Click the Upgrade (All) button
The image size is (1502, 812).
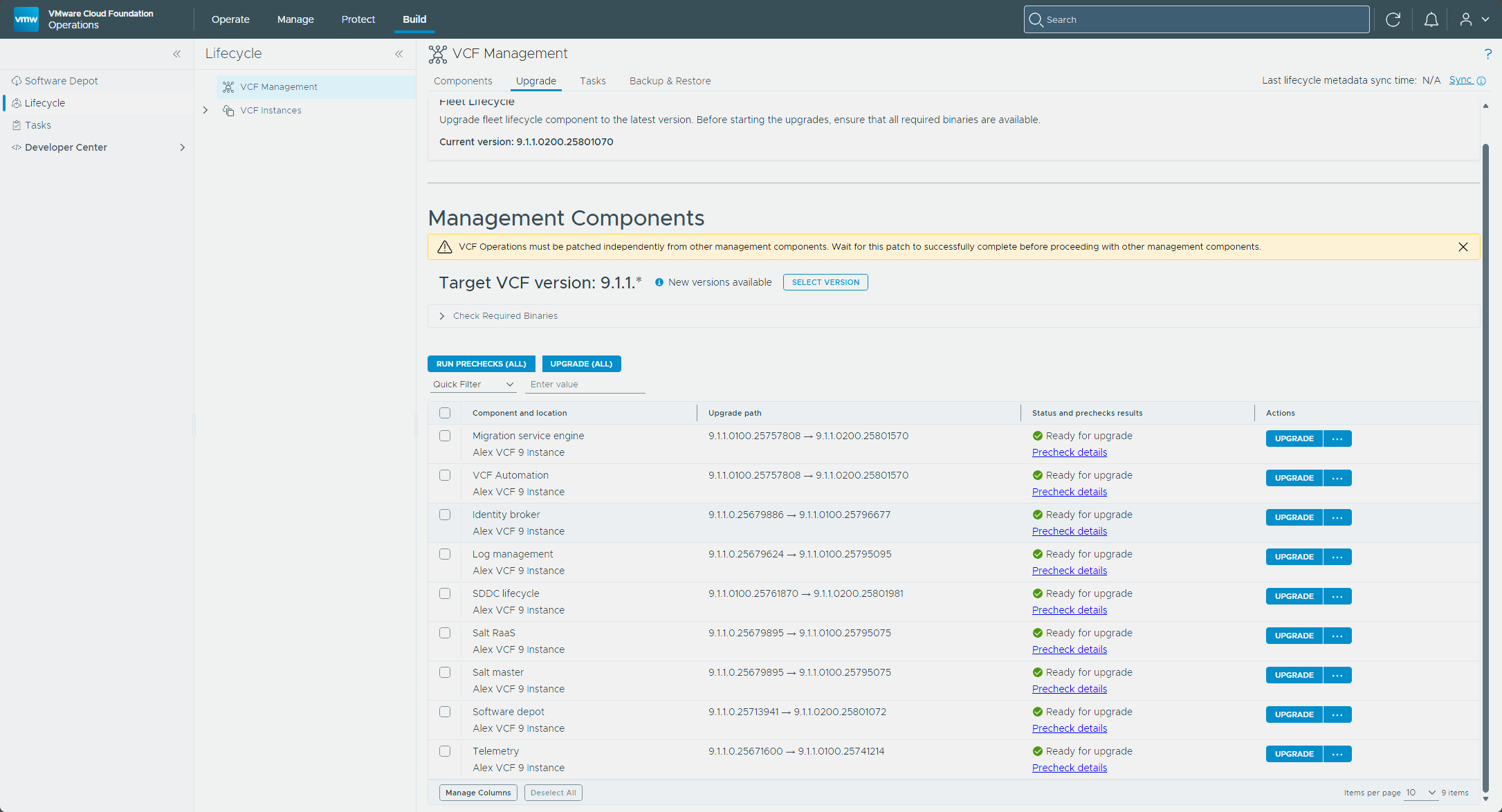581,364
